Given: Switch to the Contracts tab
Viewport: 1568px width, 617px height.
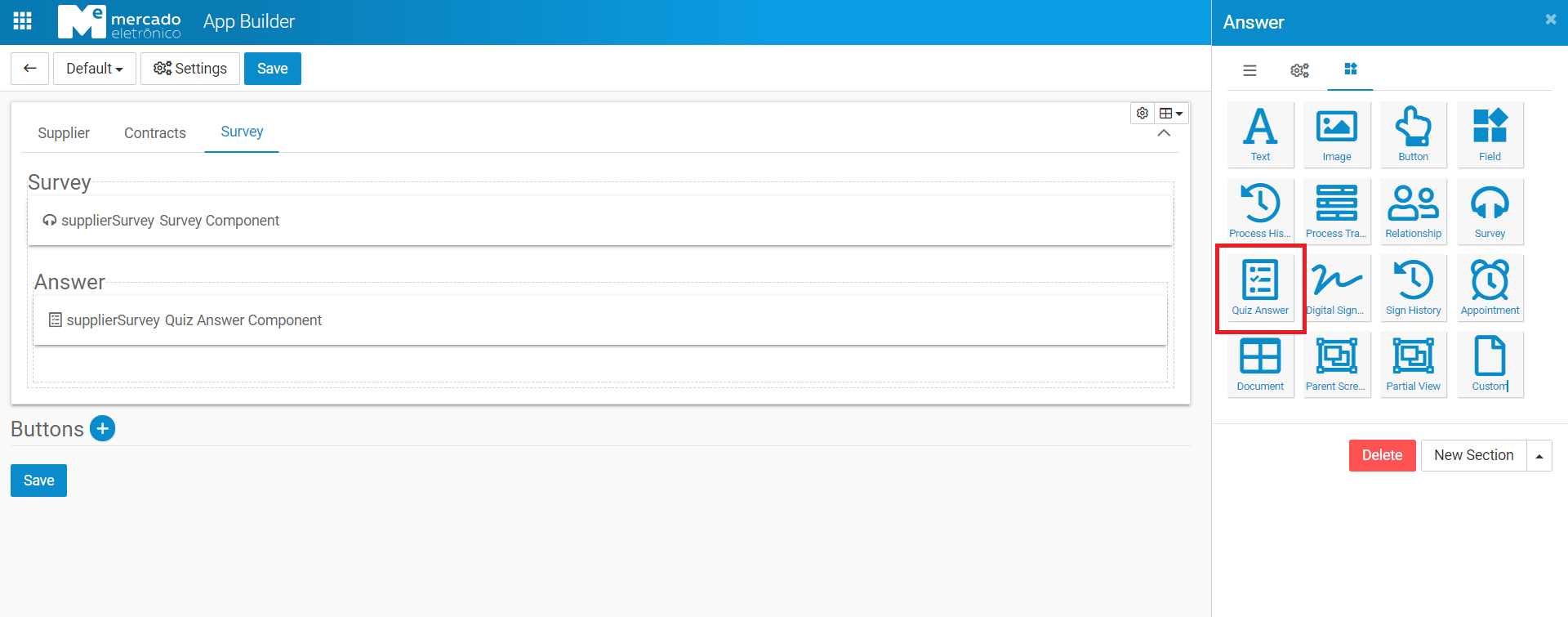Looking at the screenshot, I should pyautogui.click(x=155, y=133).
